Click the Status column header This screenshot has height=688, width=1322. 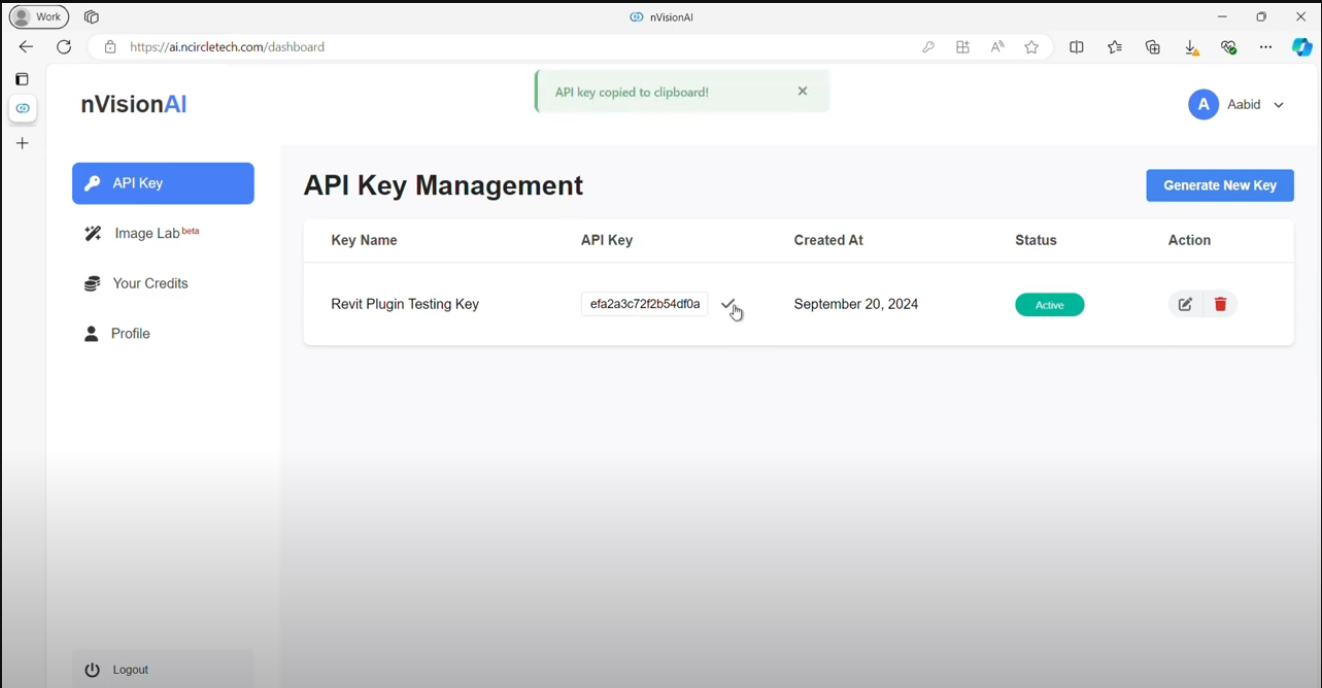point(1036,240)
